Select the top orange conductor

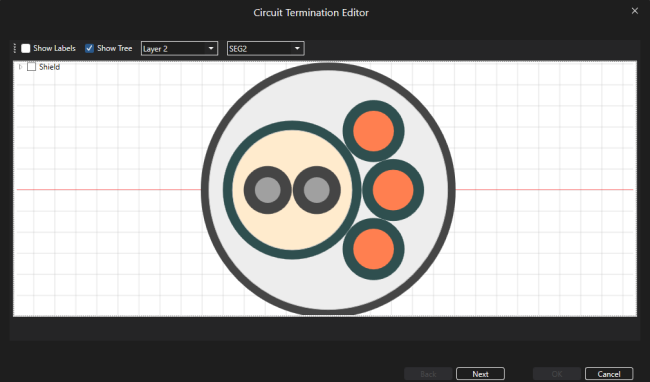coord(374,131)
